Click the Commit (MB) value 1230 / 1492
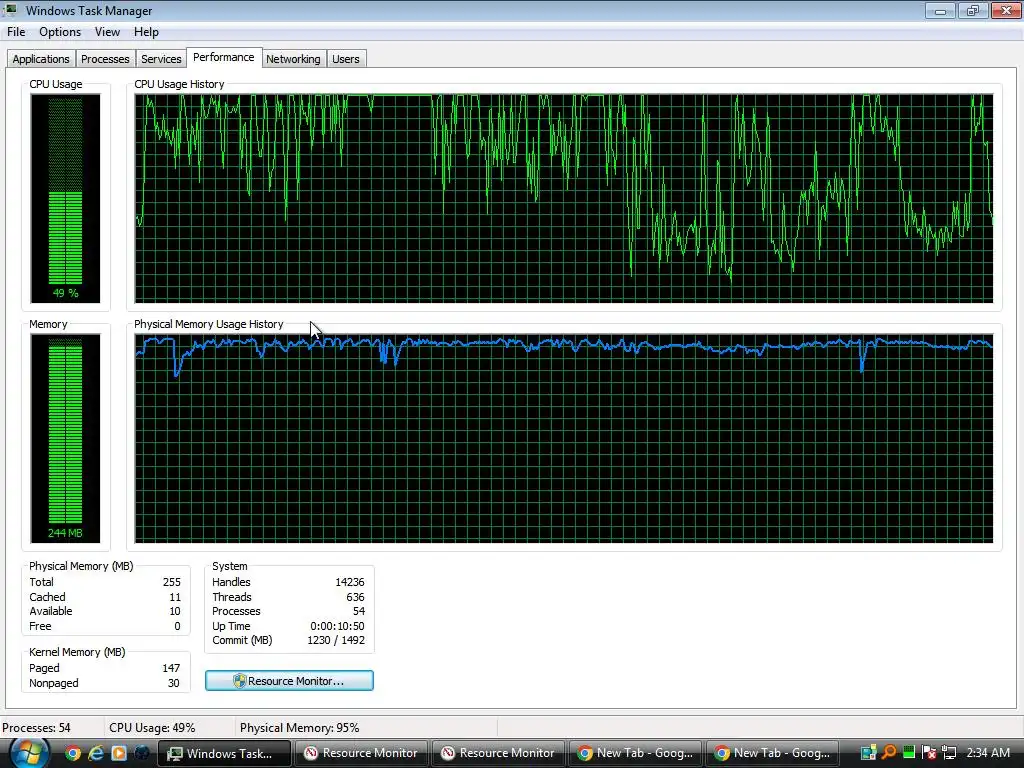Image resolution: width=1024 pixels, height=768 pixels. tap(336, 641)
